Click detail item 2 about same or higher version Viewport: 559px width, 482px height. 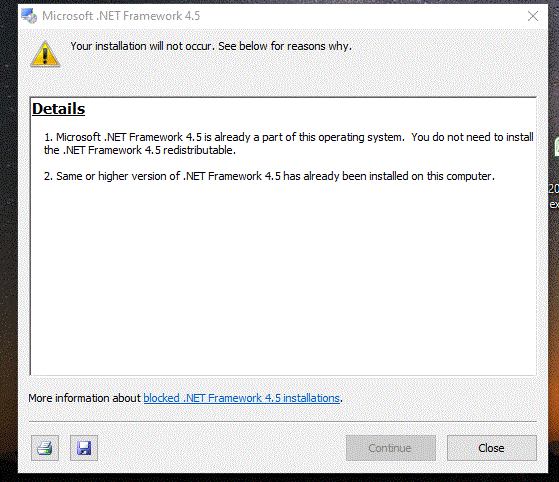click(x=269, y=176)
